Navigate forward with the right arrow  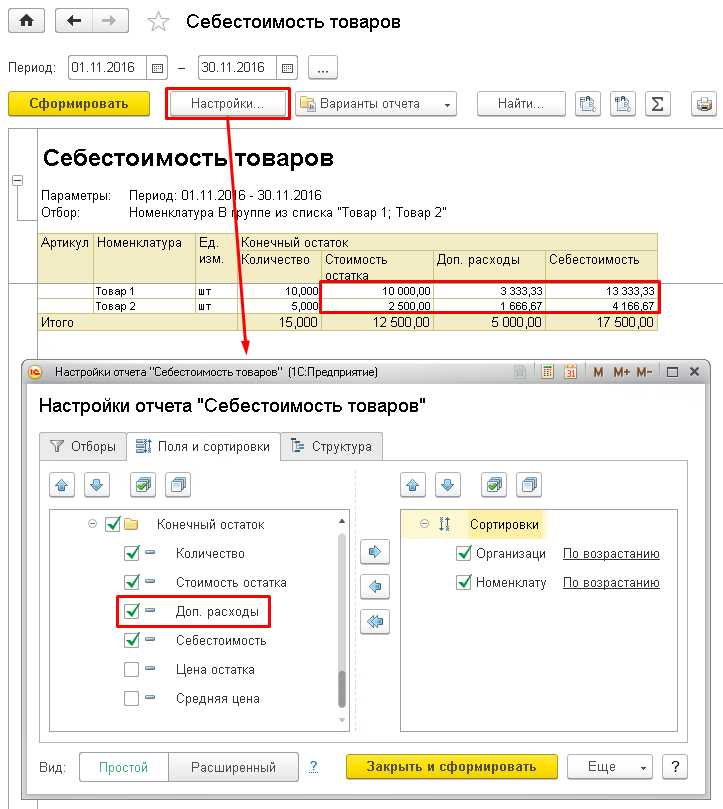pyautogui.click(x=110, y=21)
